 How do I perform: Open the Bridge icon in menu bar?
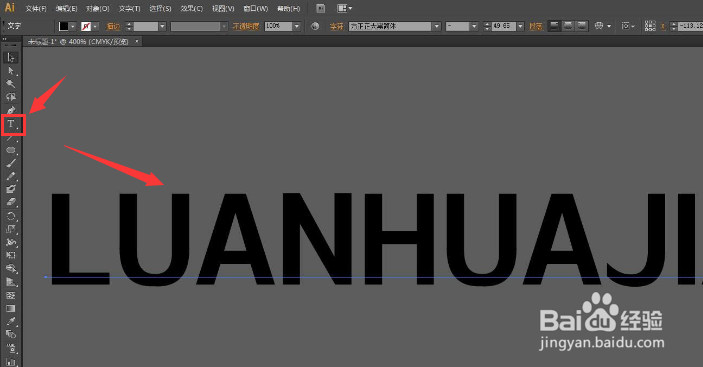(x=321, y=8)
